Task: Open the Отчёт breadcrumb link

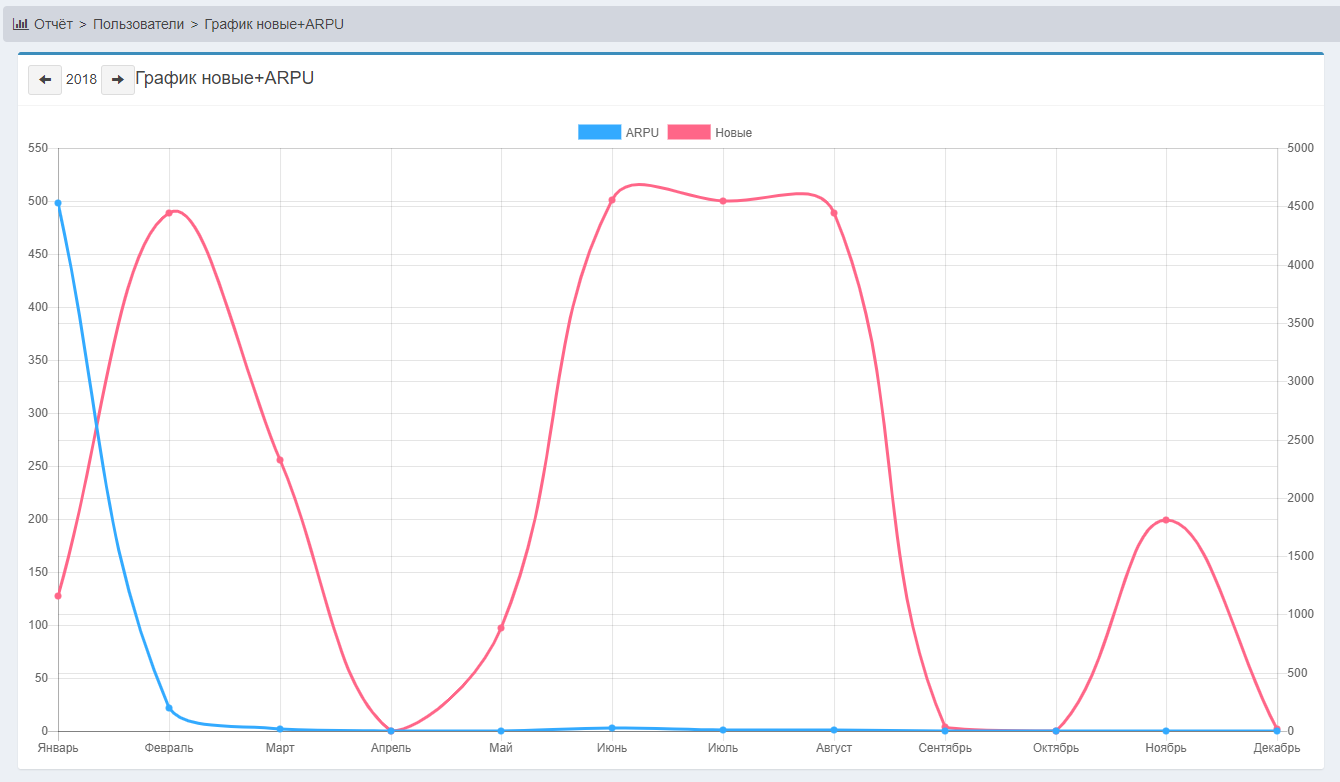Action: coord(53,24)
